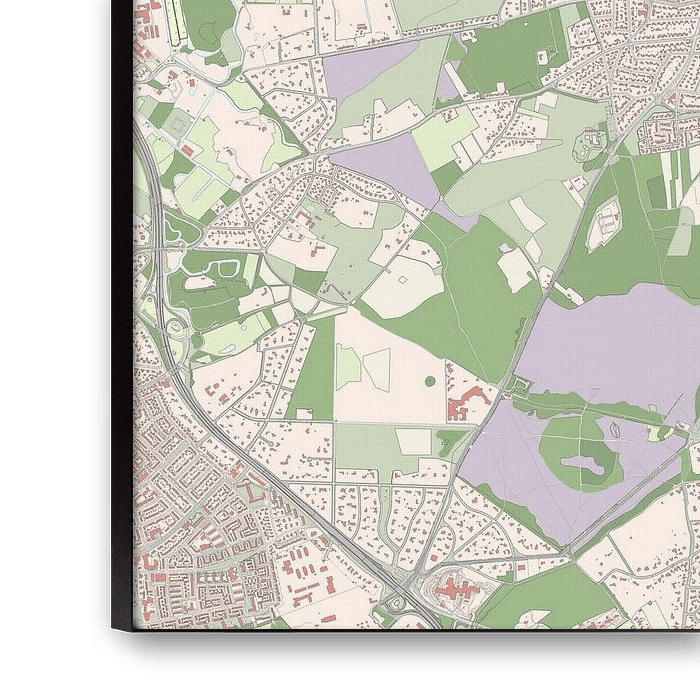Click the light green rectangle inside cream field
This screenshot has height=700, width=700.
[x=347, y=366]
